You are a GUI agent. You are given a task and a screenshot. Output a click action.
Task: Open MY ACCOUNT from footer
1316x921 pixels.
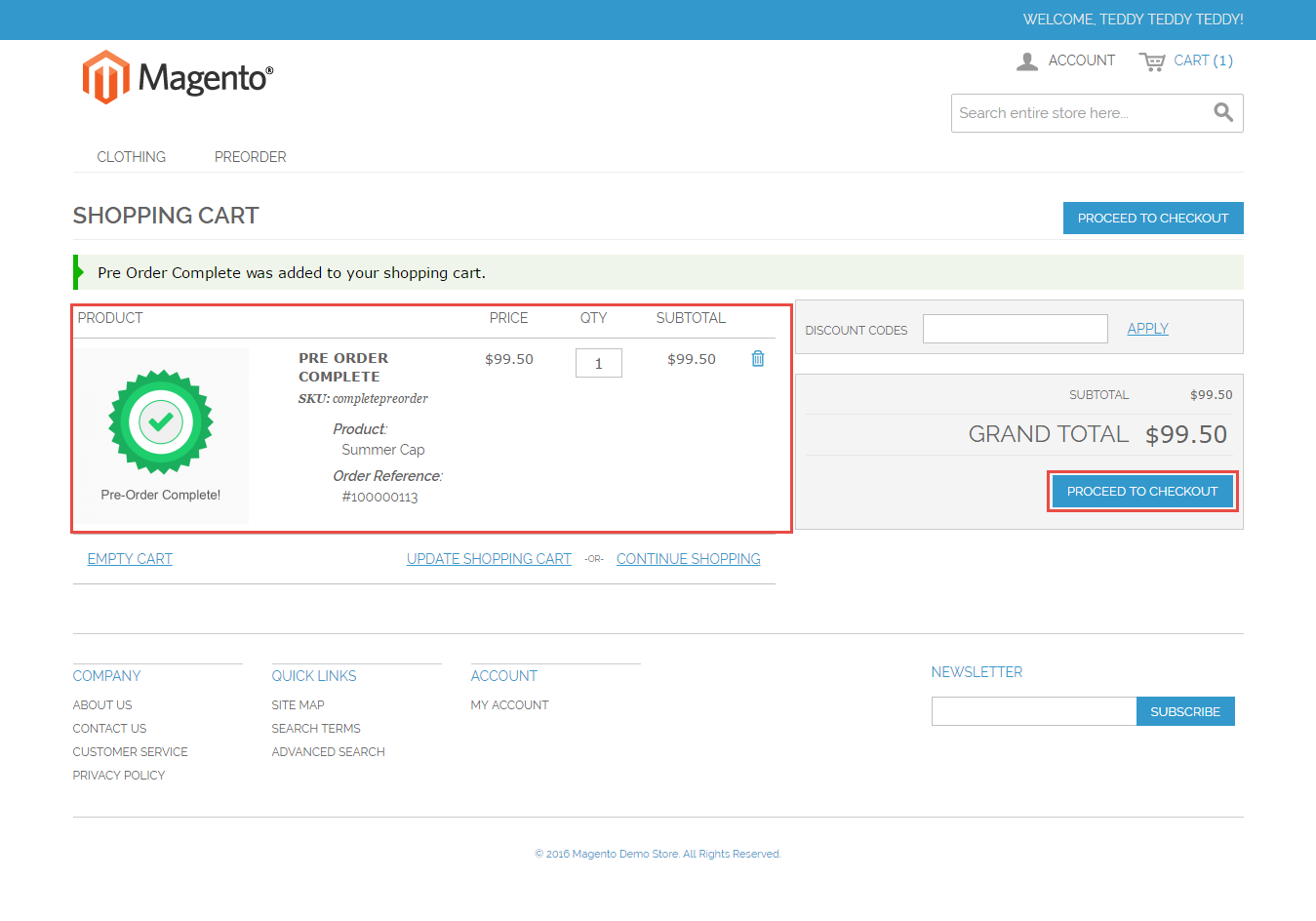point(509,704)
